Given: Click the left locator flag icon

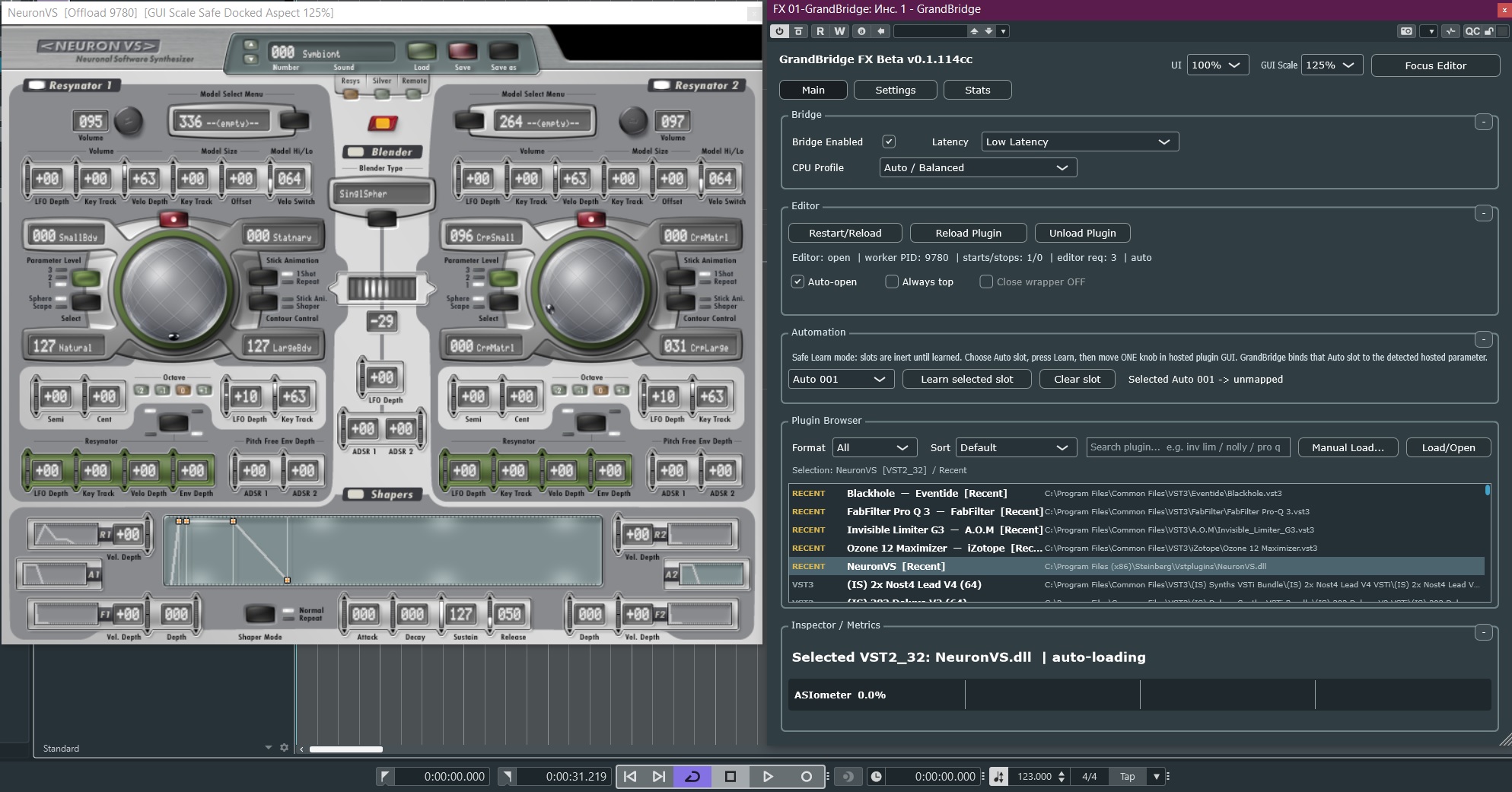Looking at the screenshot, I should (x=385, y=776).
